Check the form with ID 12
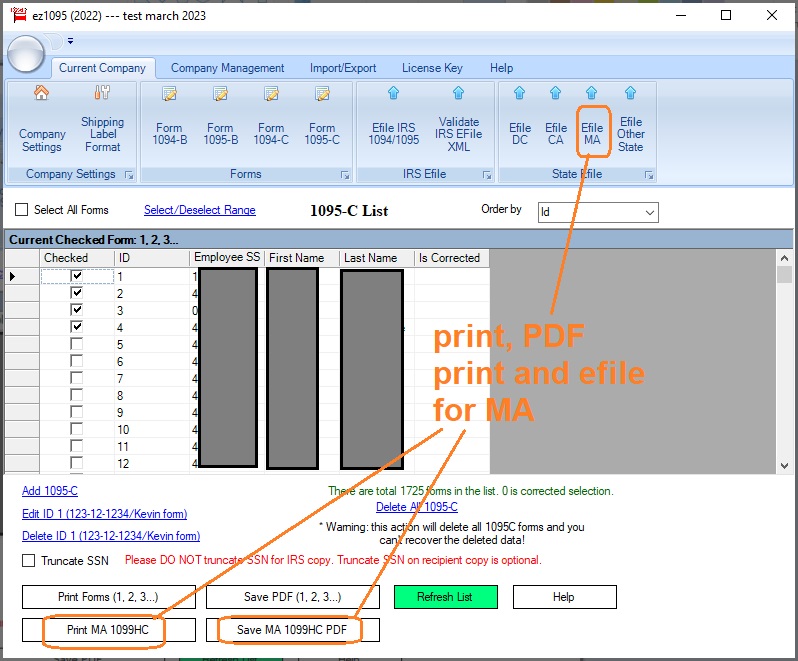This screenshot has width=798, height=661. pos(76,463)
